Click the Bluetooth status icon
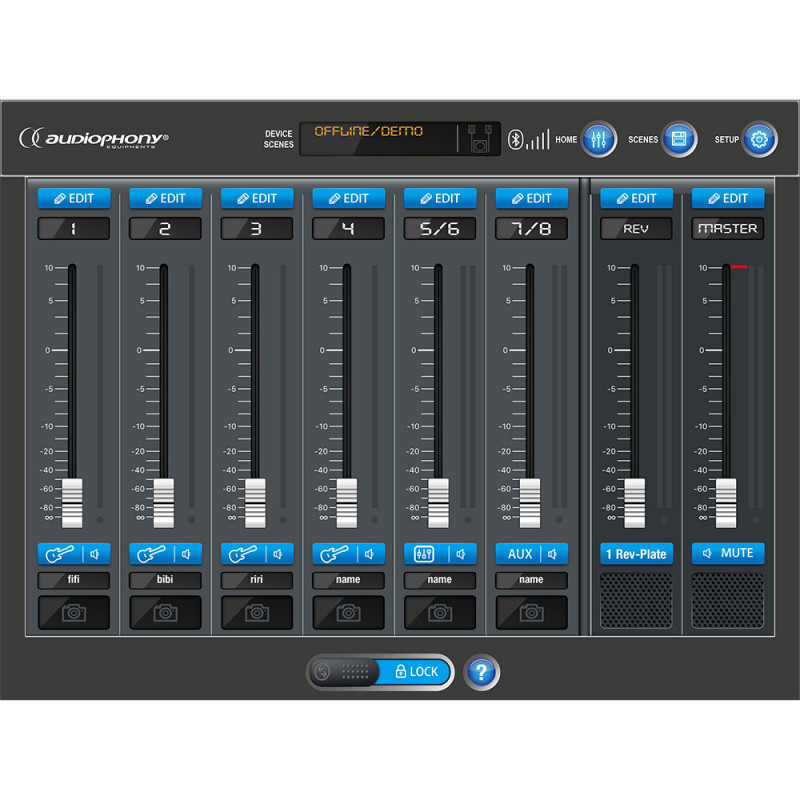 [x=515, y=139]
